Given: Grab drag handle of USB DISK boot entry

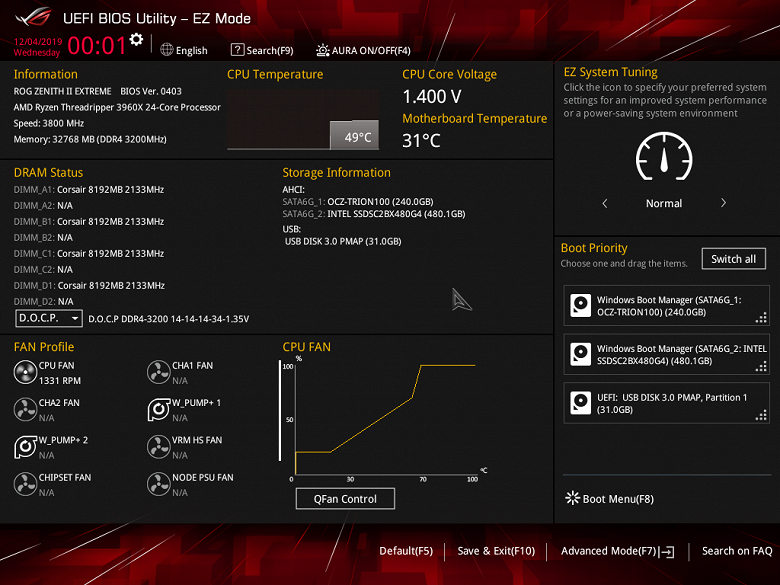Looking at the screenshot, I should click(761, 415).
